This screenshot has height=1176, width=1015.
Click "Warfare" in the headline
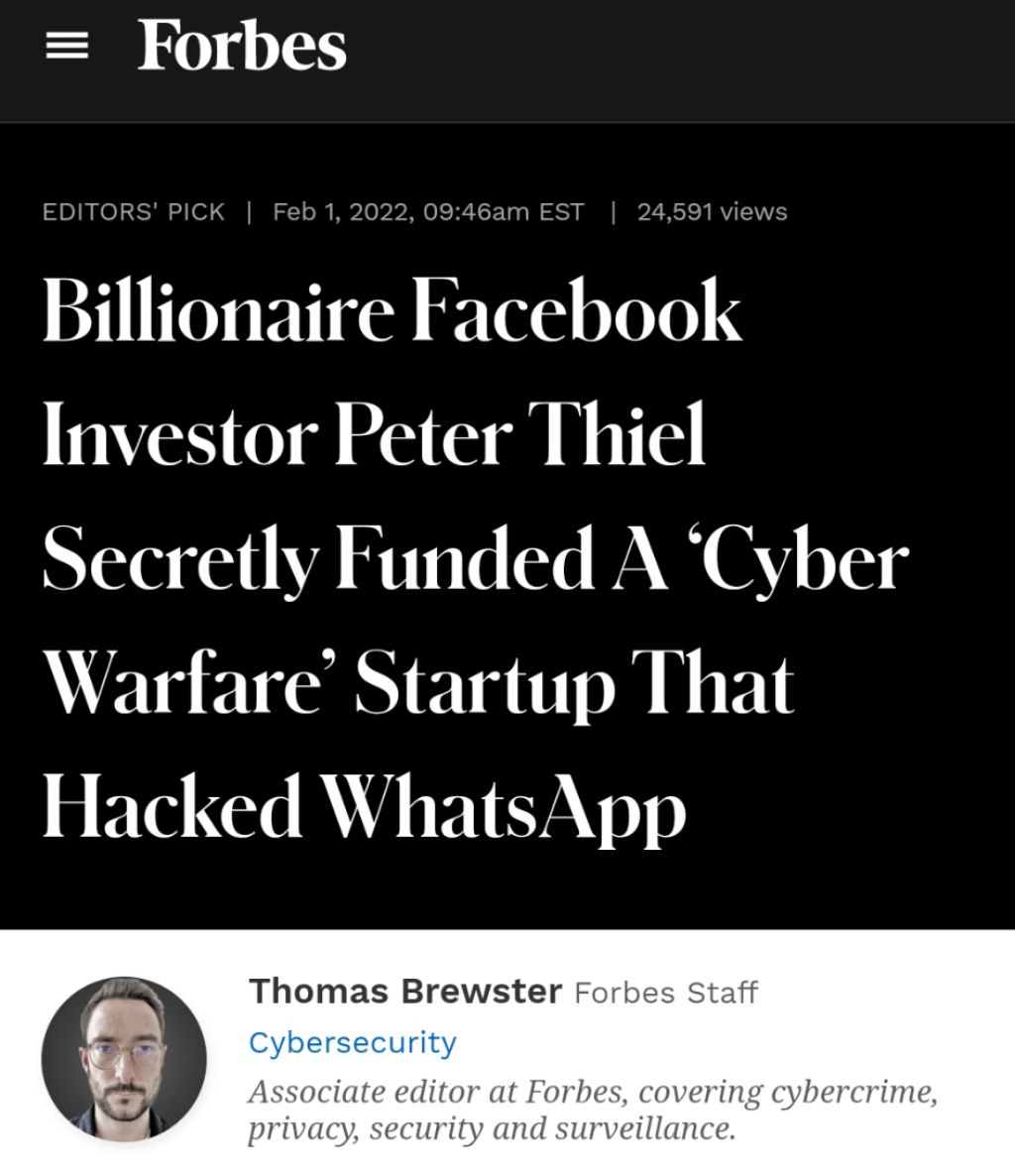(x=186, y=682)
